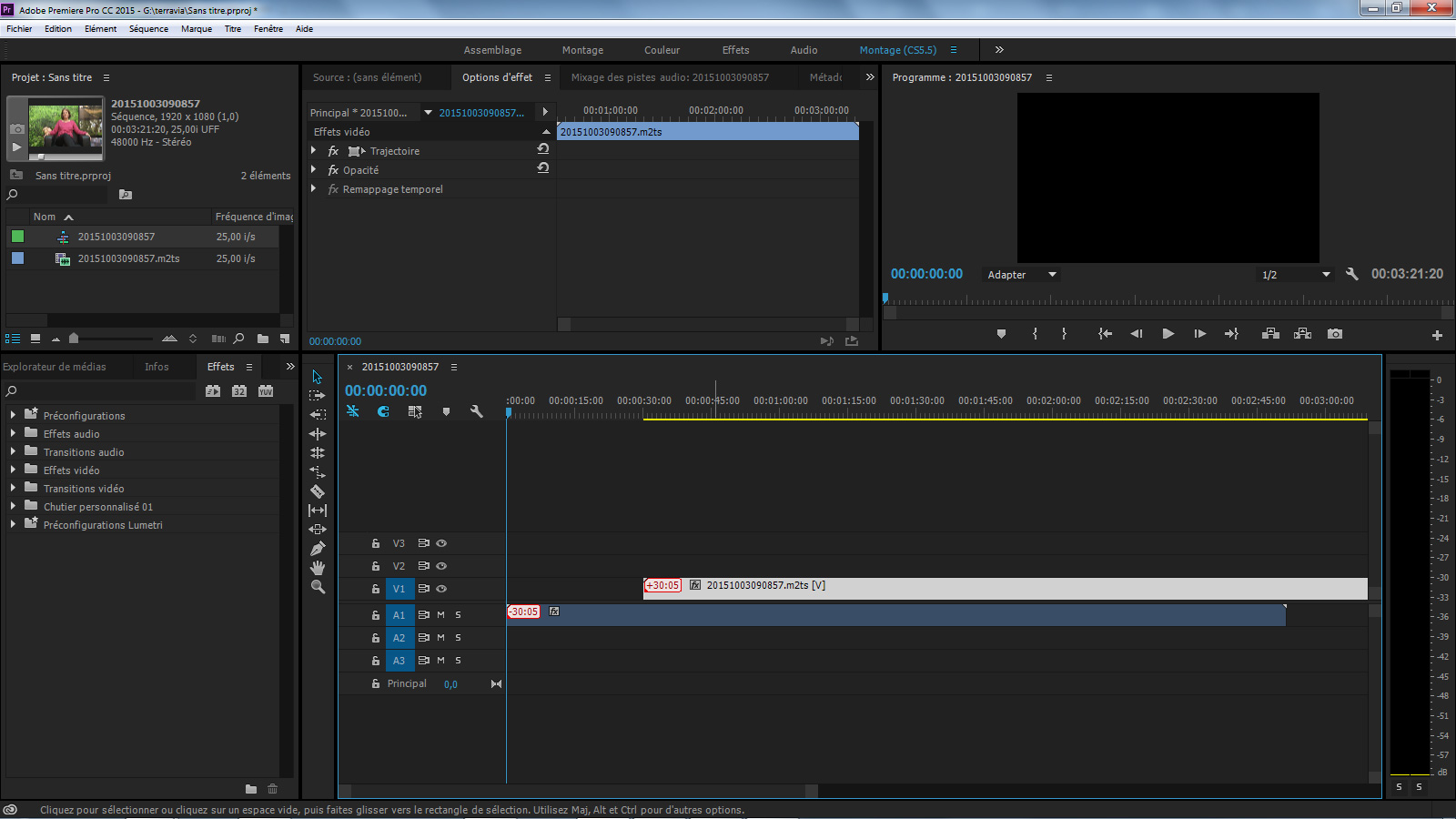
Task: Click Principal track volume value 0,0
Action: (x=450, y=684)
